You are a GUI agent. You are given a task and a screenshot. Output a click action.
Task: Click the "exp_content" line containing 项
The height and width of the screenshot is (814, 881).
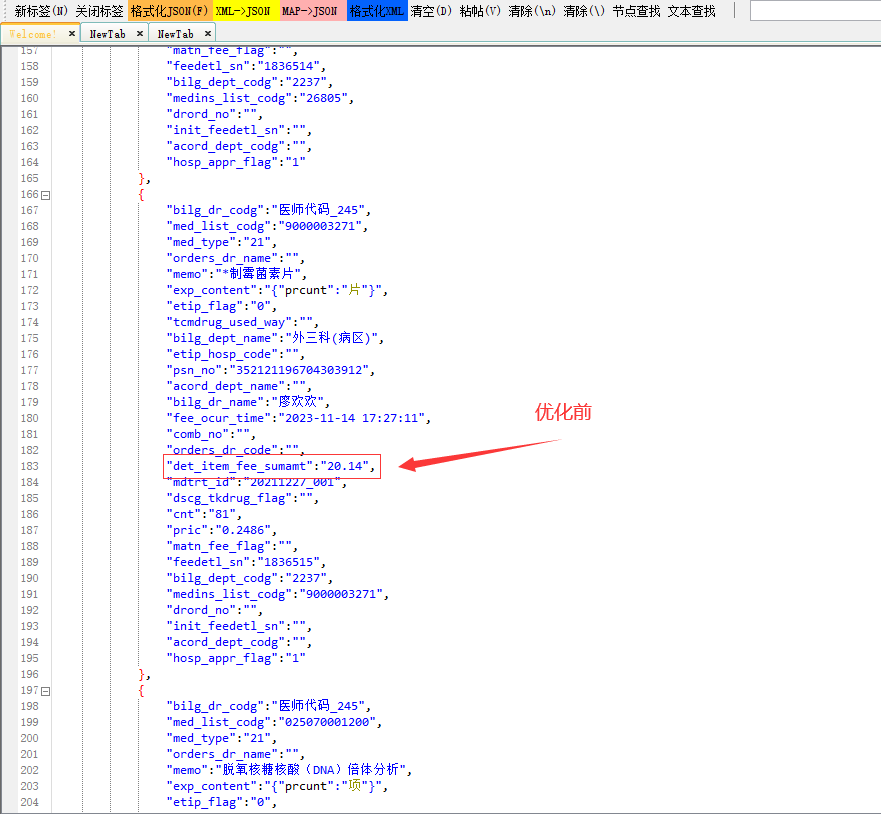pyautogui.click(x=277, y=786)
